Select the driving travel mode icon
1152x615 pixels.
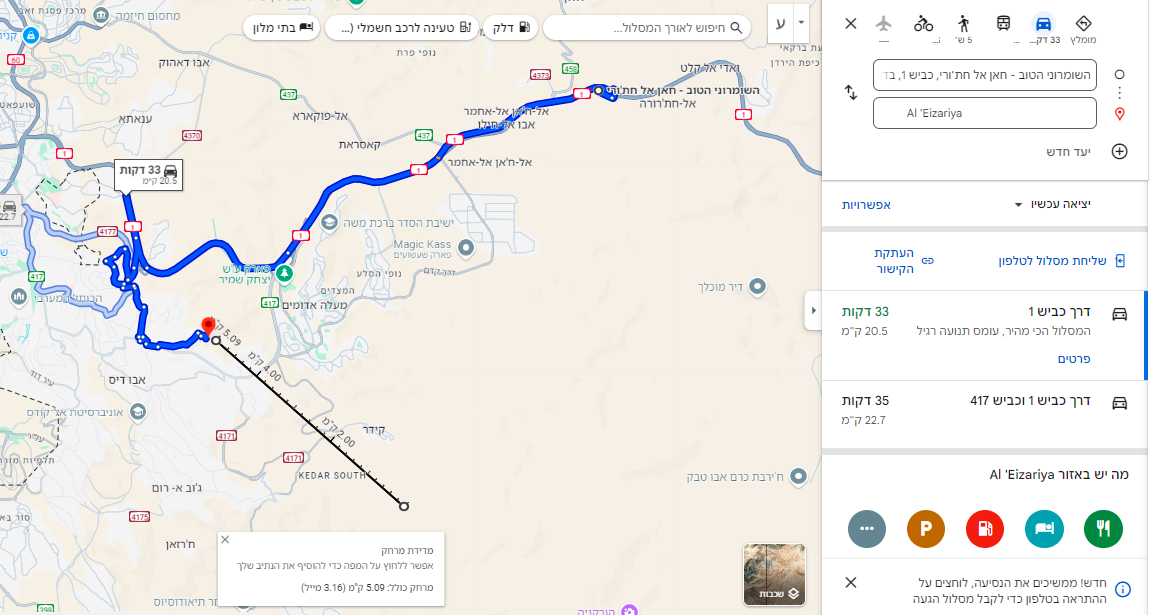1043,24
